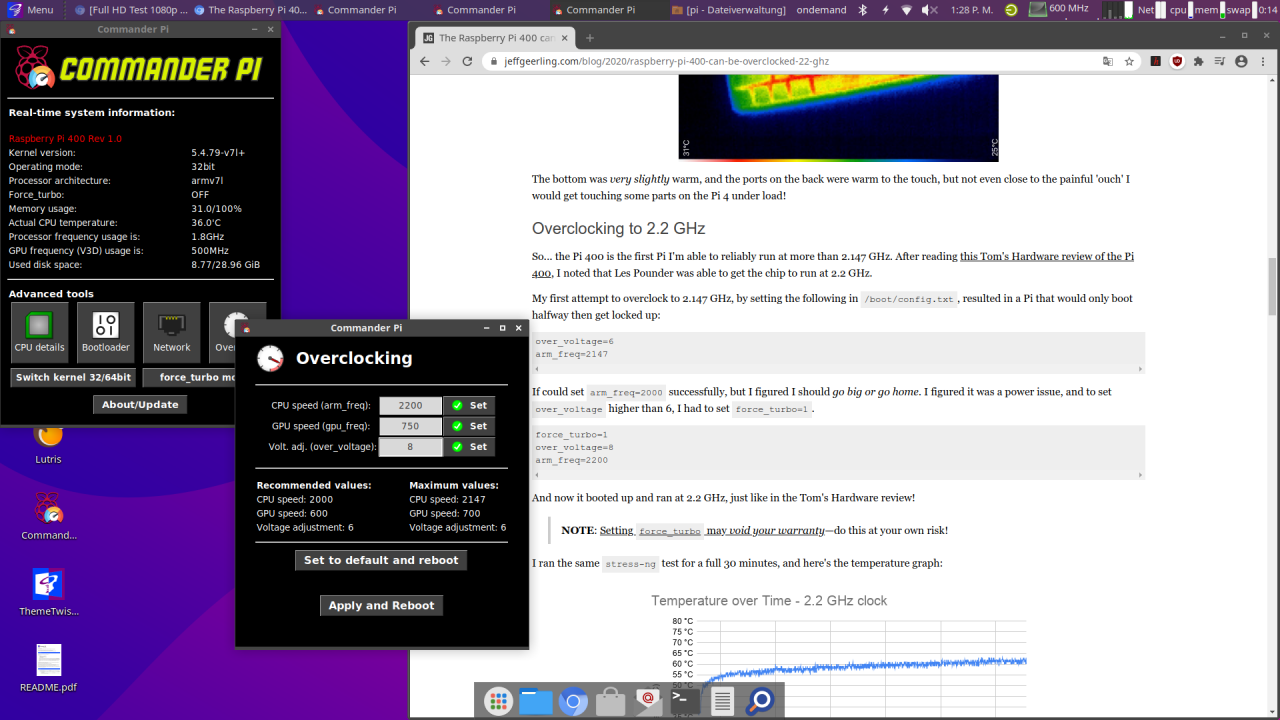Open the browser Extensions puzzle icon

(1199, 61)
